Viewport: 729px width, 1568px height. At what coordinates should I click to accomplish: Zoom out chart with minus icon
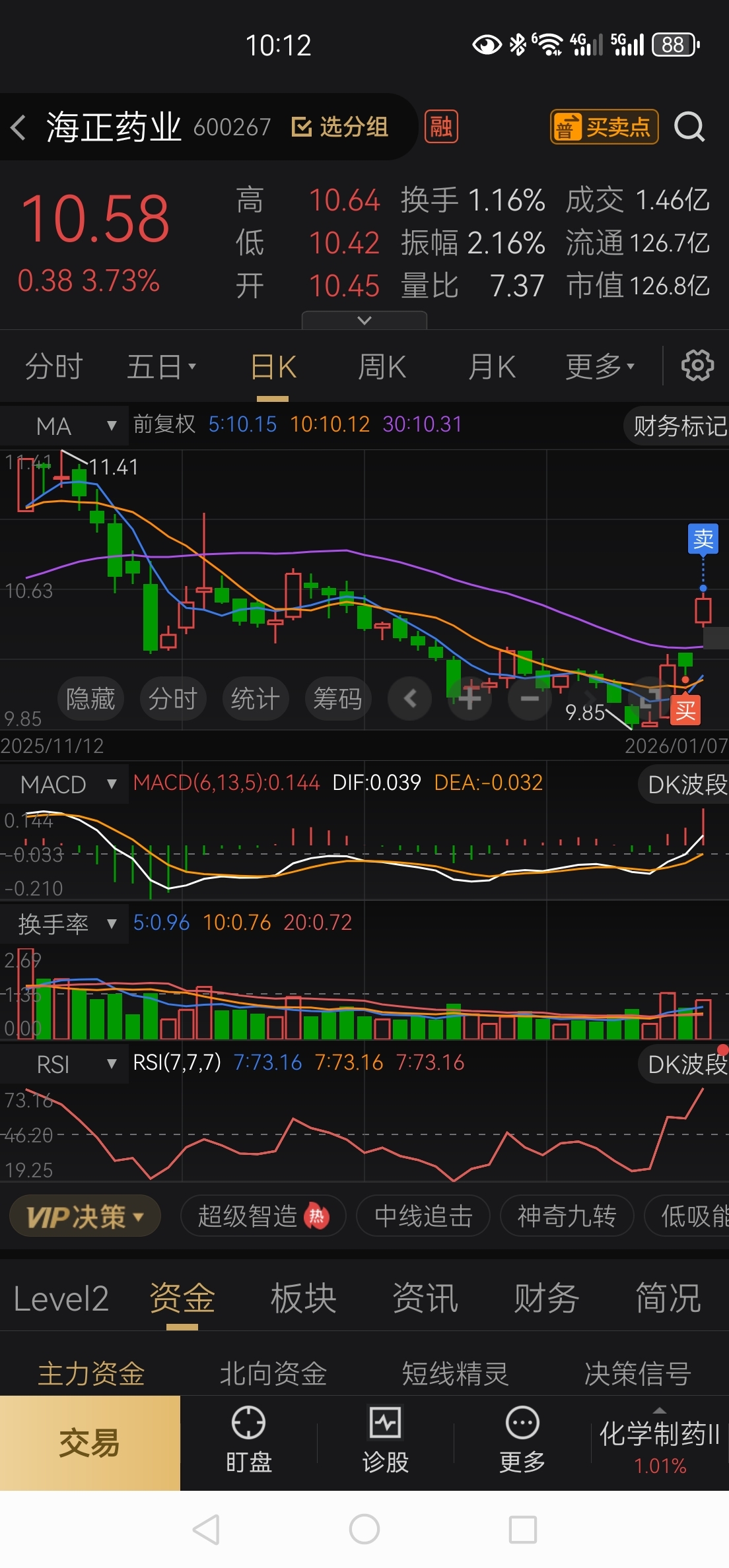[530, 698]
